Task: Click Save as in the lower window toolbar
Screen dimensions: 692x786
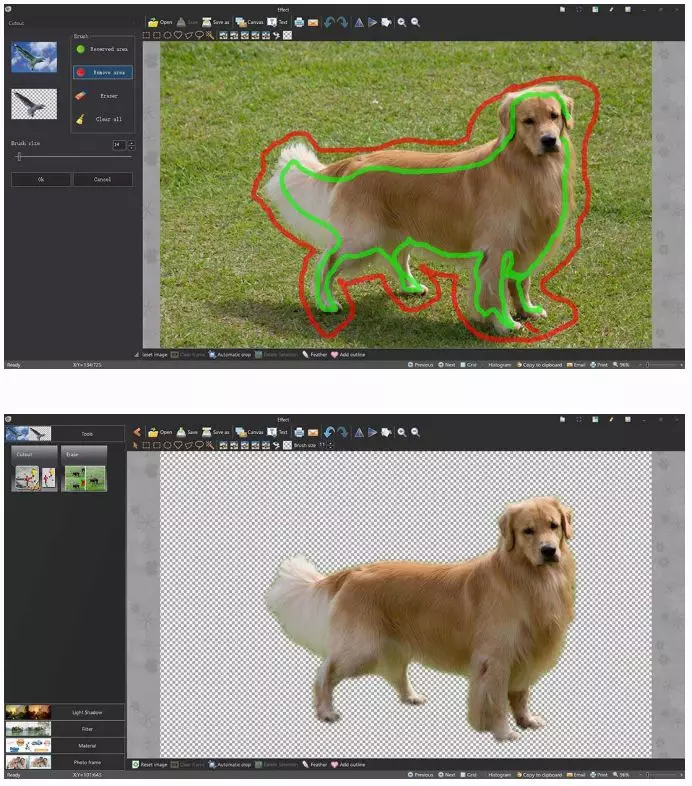Action: tap(215, 432)
